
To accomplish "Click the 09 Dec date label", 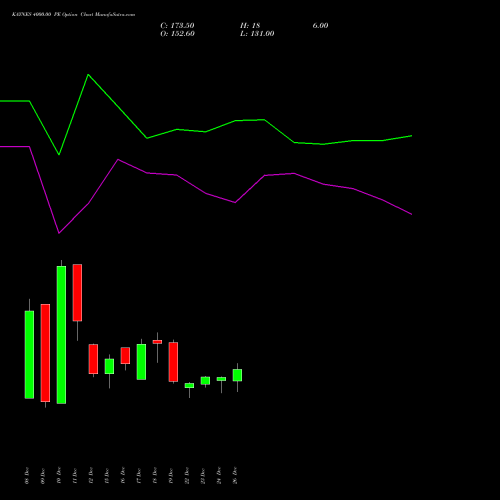I will 43,475.
